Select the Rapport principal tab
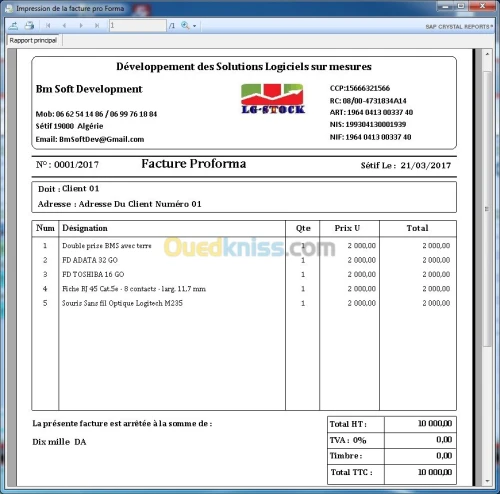 [x=33, y=40]
